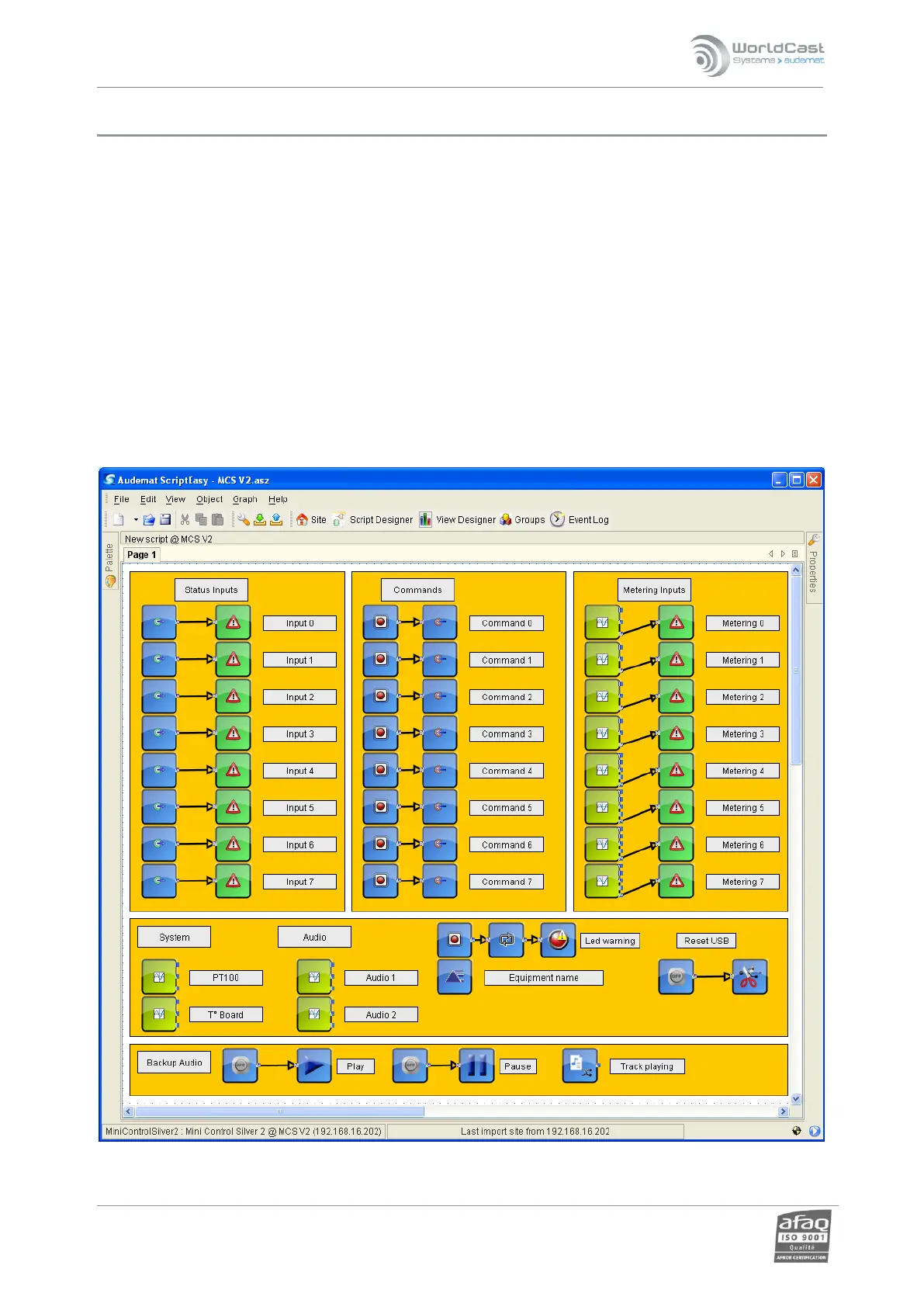Toggle the OFF switch for Reset USB

click(x=676, y=976)
